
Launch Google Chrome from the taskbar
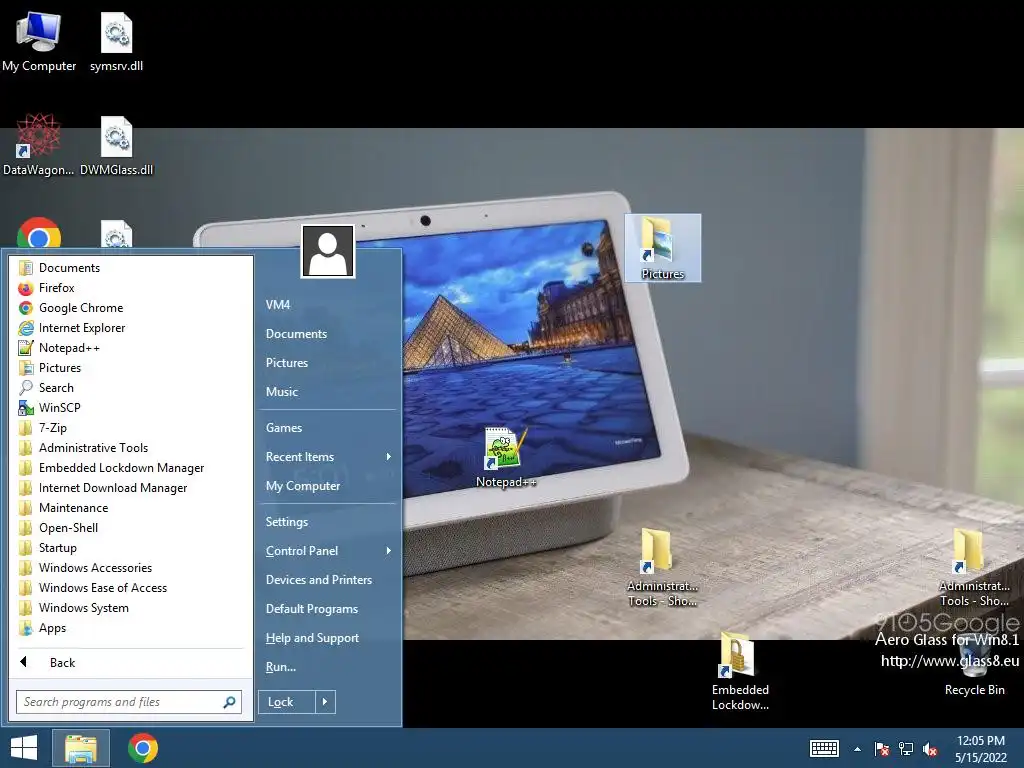point(143,748)
